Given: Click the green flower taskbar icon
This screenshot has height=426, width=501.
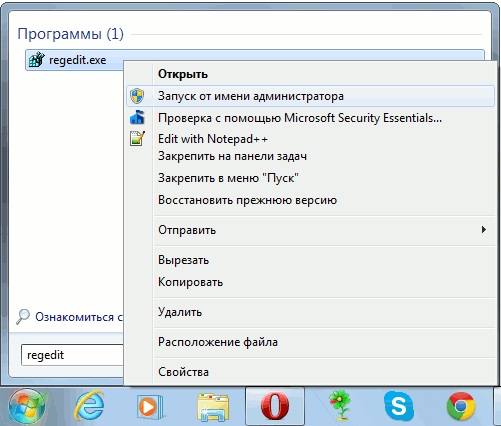Looking at the screenshot, I should tap(340, 406).
